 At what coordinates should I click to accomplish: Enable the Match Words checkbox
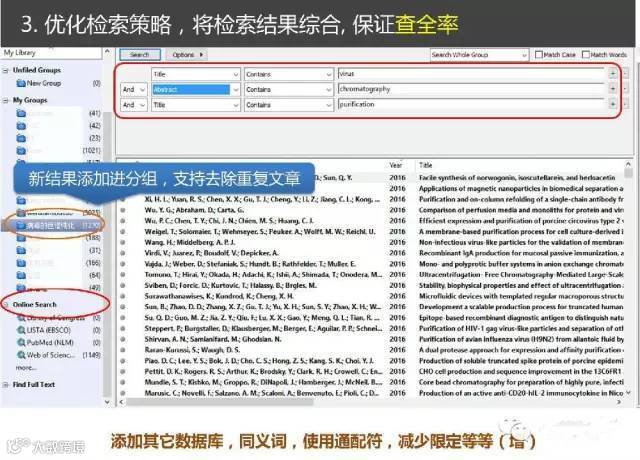tap(586, 54)
